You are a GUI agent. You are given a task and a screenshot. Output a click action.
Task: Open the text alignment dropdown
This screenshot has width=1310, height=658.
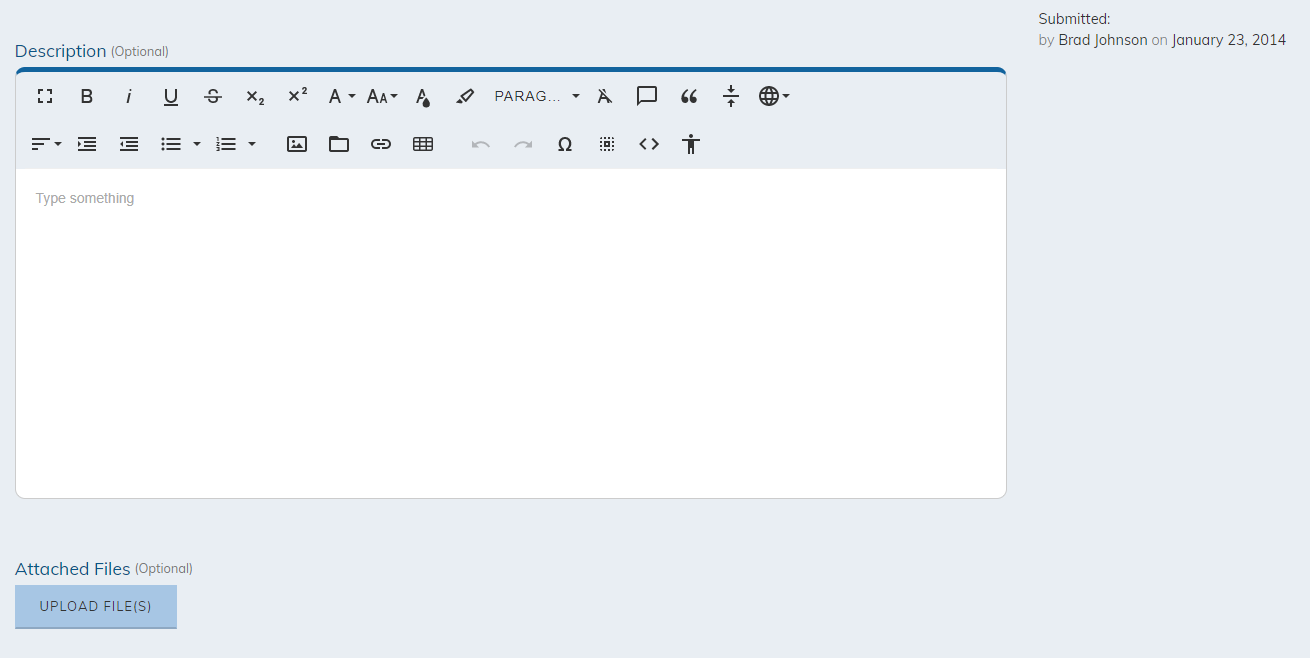pos(46,144)
